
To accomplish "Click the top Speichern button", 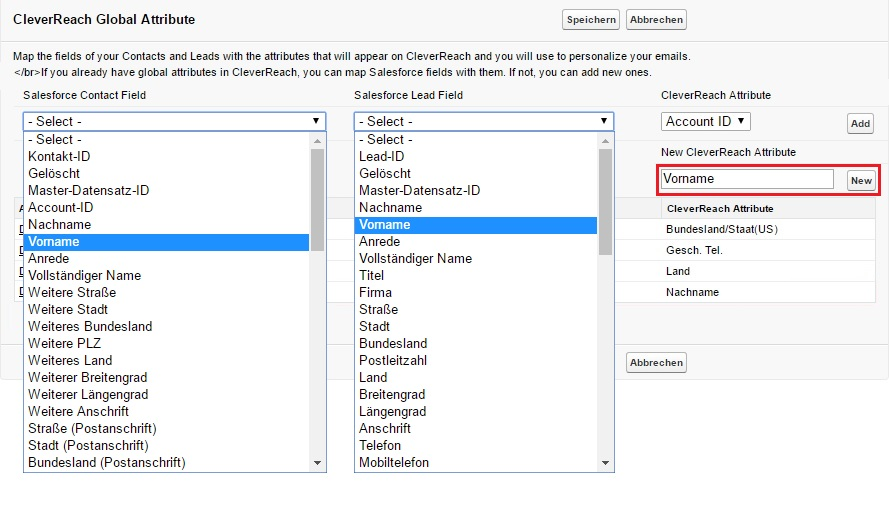I will (591, 20).
